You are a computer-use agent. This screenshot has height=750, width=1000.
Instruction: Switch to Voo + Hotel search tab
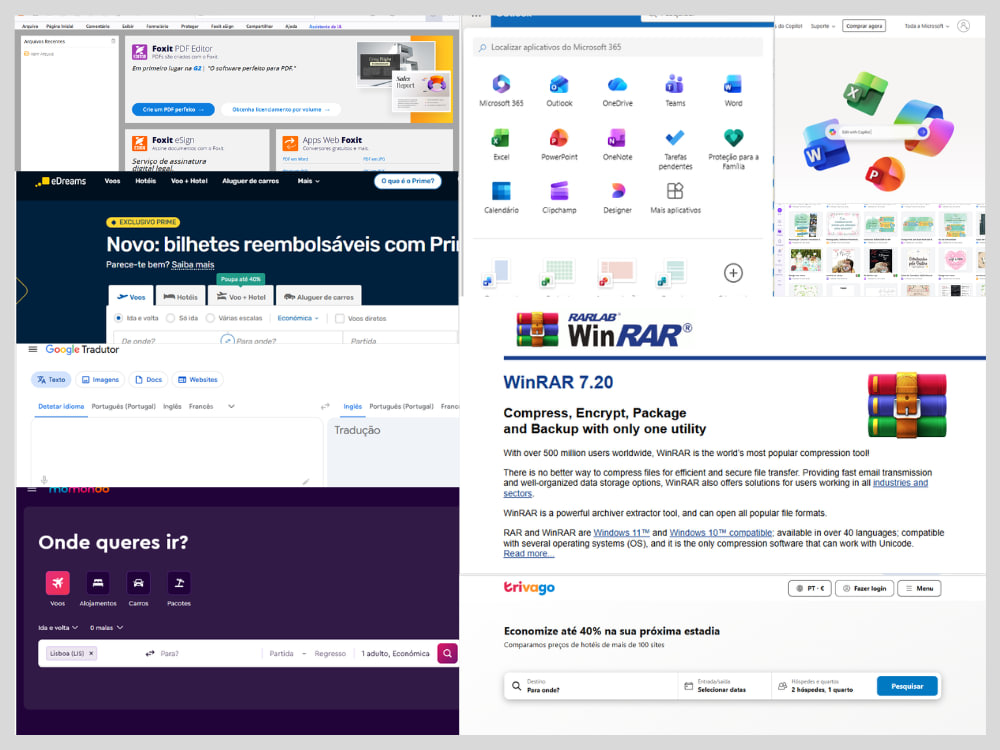click(241, 297)
